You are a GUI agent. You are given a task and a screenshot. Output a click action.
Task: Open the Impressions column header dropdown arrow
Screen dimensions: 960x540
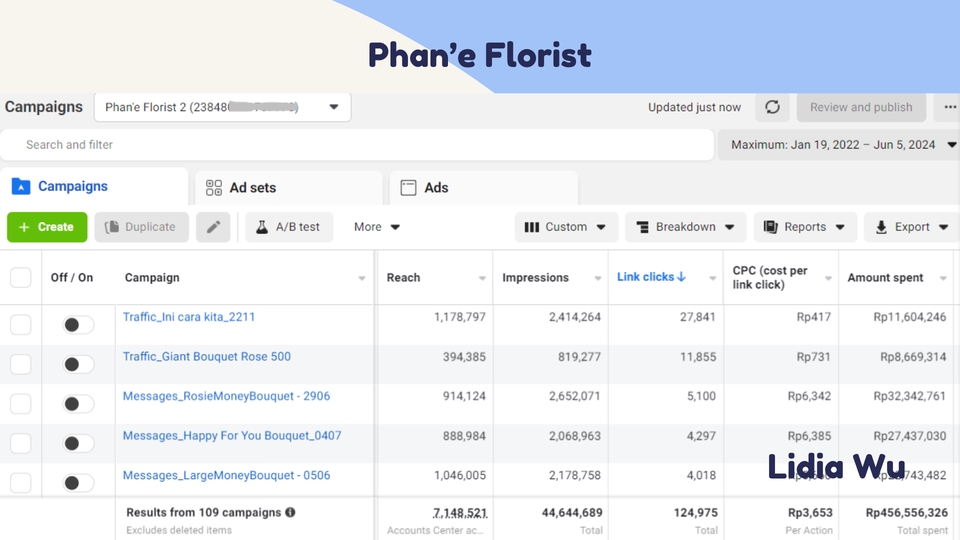pyautogui.click(x=598, y=279)
